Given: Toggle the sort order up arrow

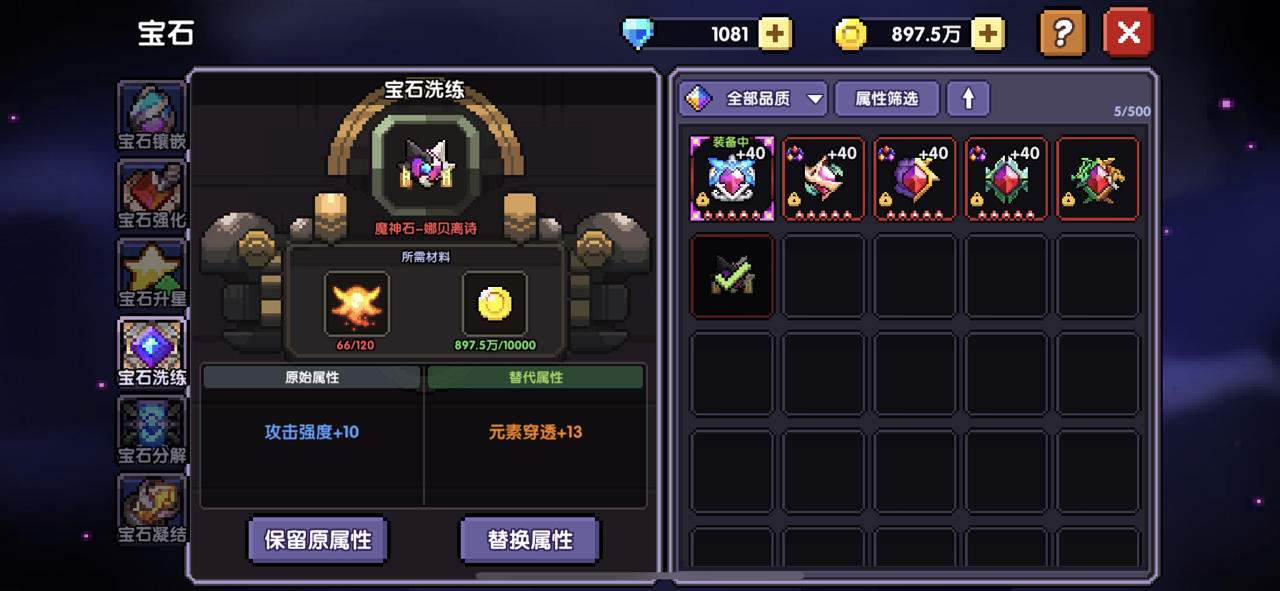Looking at the screenshot, I should click(x=968, y=98).
